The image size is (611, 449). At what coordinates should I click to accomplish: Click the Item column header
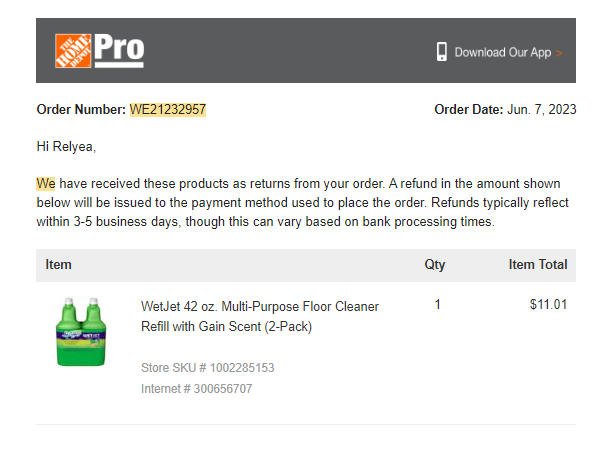pyautogui.click(x=58, y=265)
